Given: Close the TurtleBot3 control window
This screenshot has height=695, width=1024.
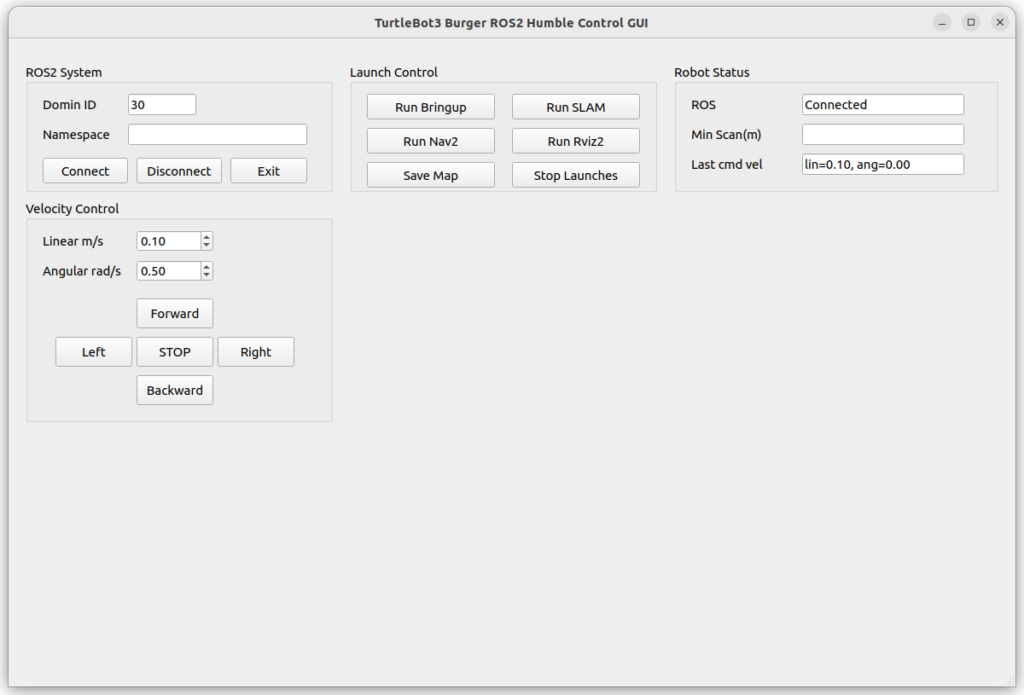Looking at the screenshot, I should (1000, 23).
